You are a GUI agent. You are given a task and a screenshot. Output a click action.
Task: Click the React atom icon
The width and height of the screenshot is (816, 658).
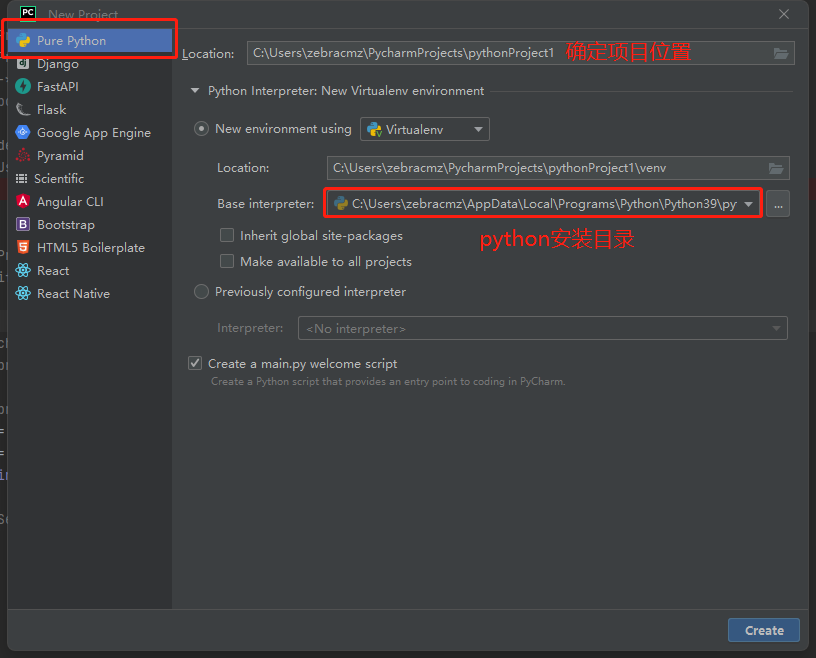click(x=23, y=270)
